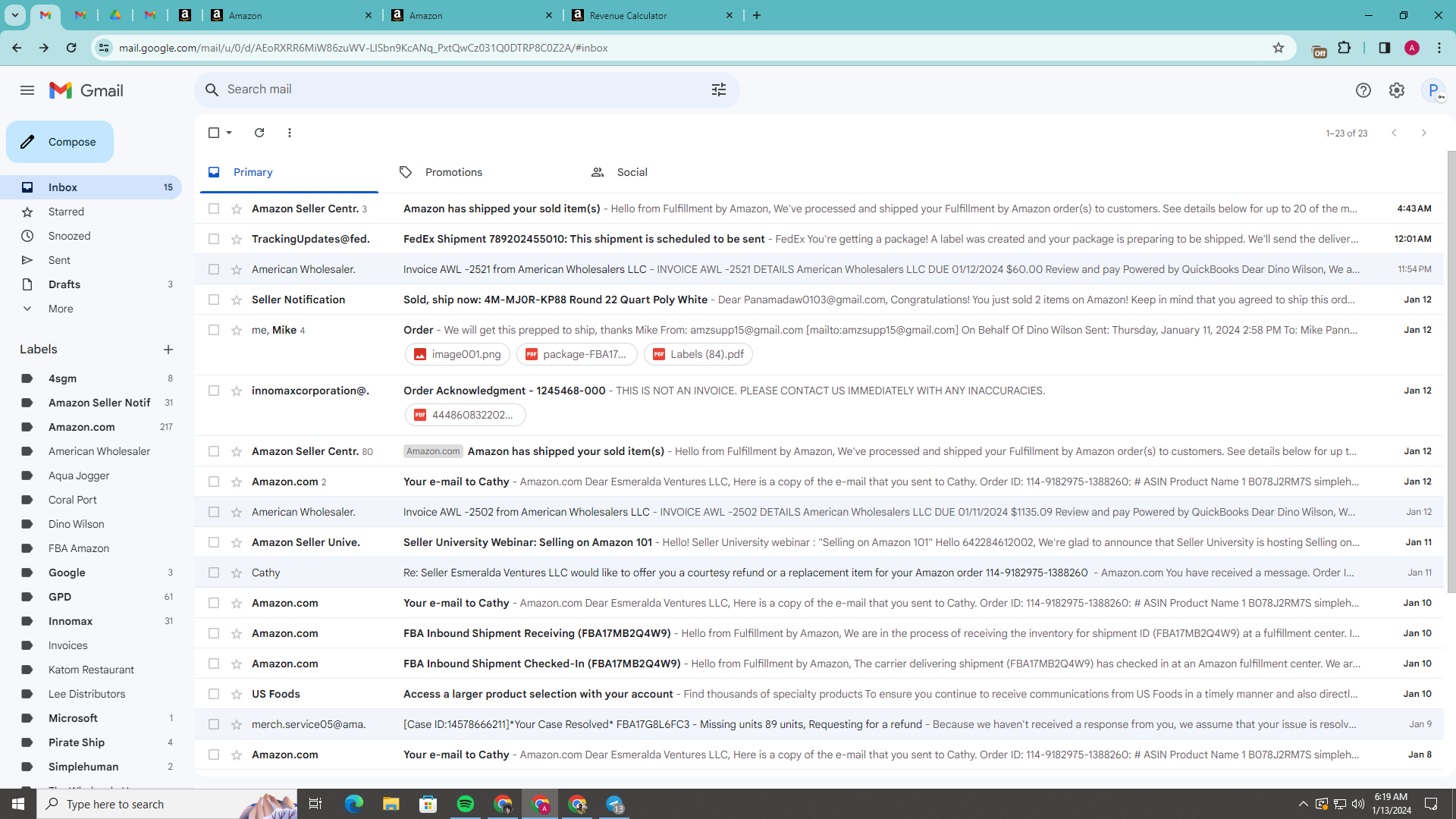This screenshot has width=1456, height=819.
Task: Select the US Foods email checkbox
Action: (x=214, y=694)
